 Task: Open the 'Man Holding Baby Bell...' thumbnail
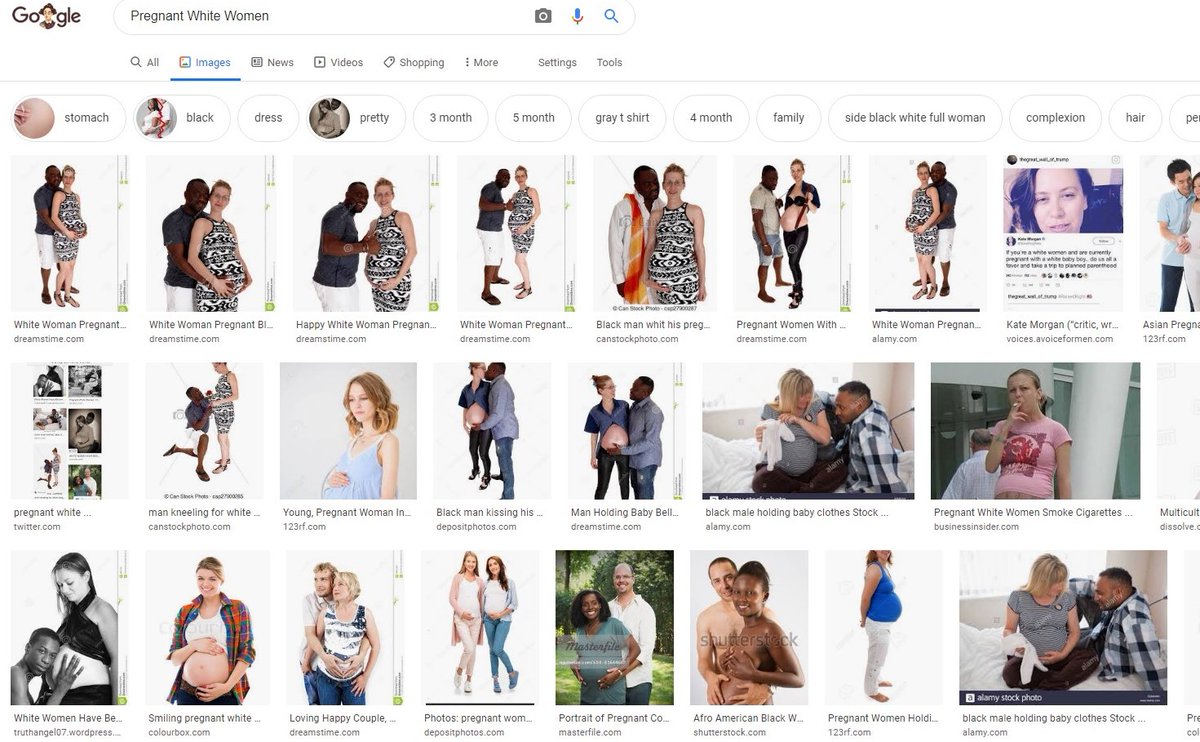point(627,431)
